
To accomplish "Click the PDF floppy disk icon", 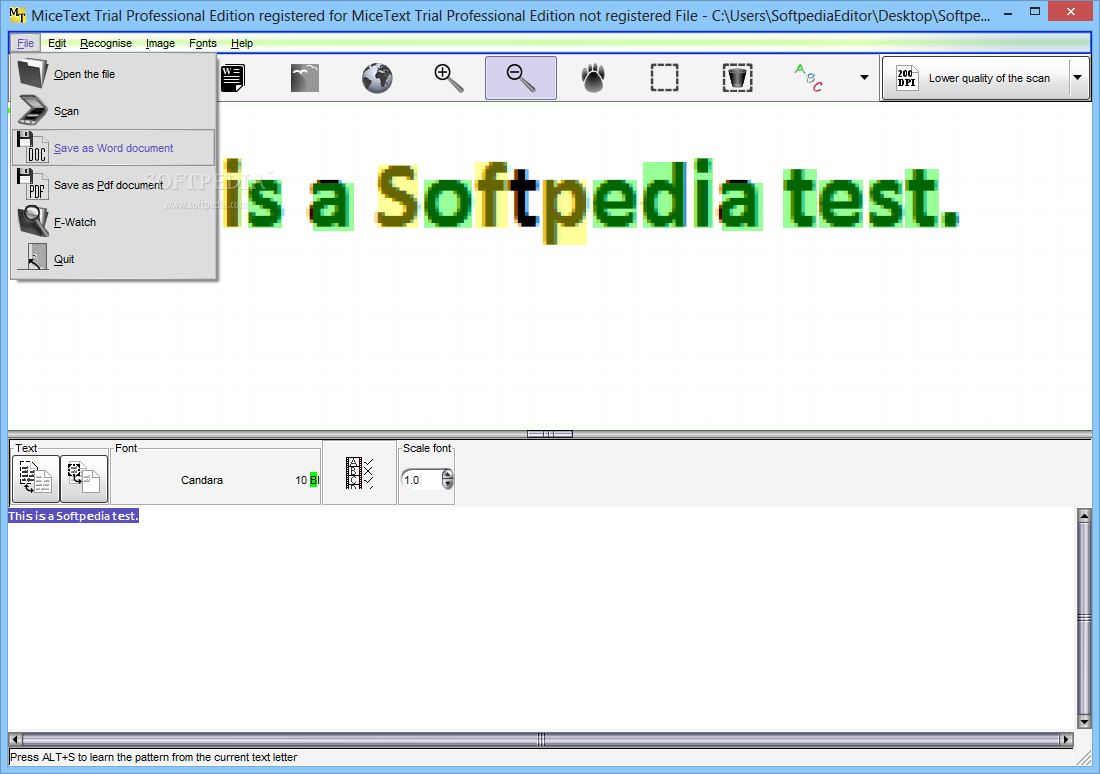I will point(32,185).
